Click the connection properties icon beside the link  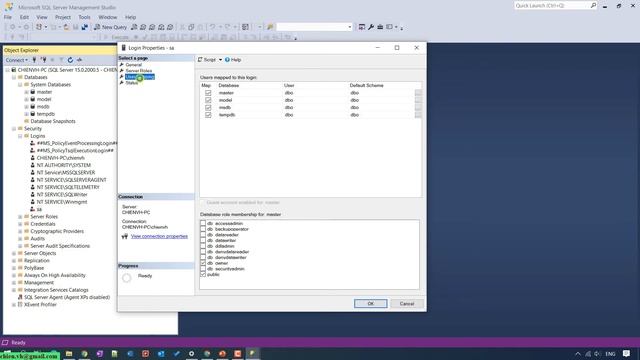coord(125,236)
